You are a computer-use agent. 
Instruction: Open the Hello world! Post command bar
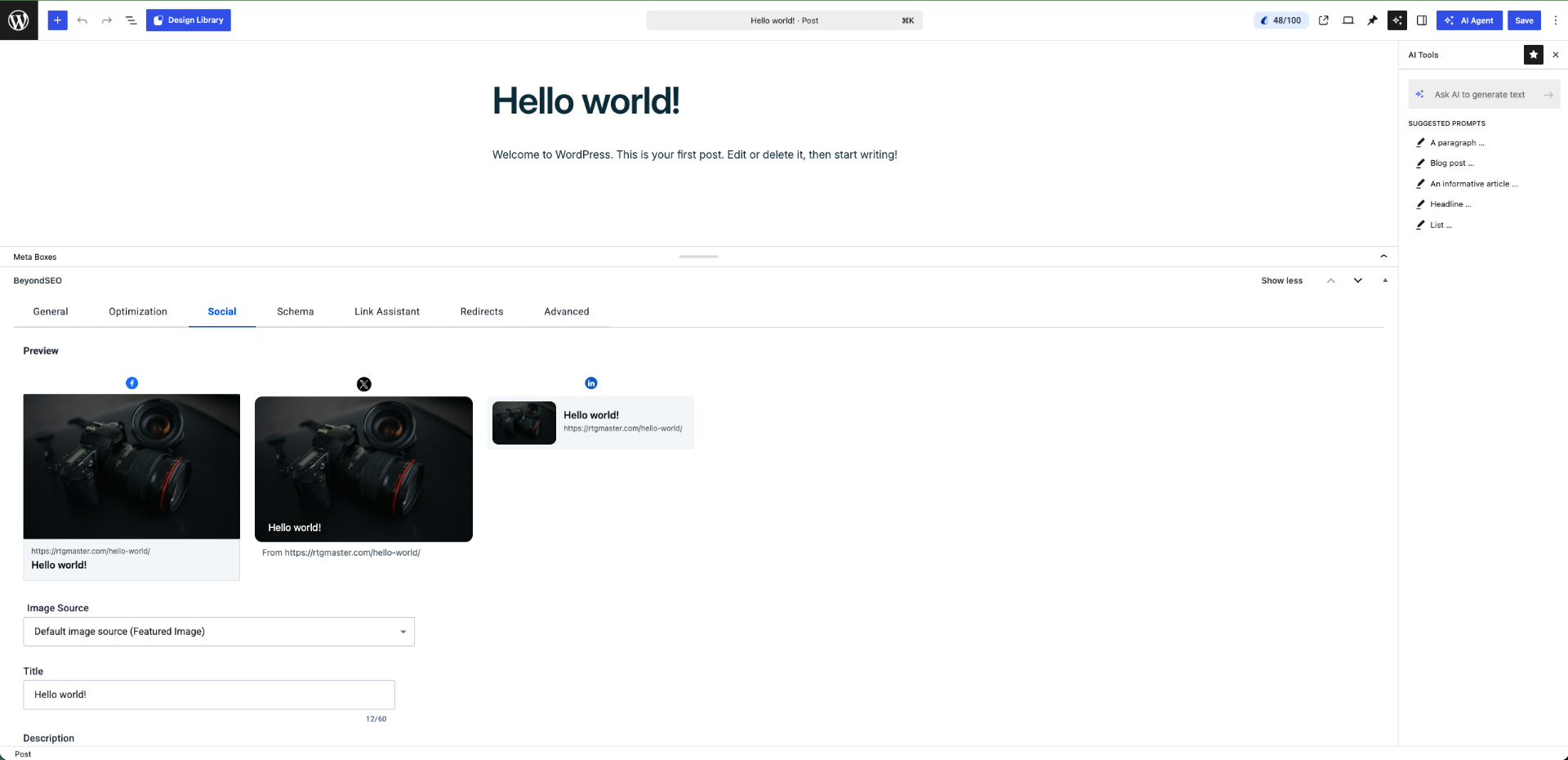784,20
